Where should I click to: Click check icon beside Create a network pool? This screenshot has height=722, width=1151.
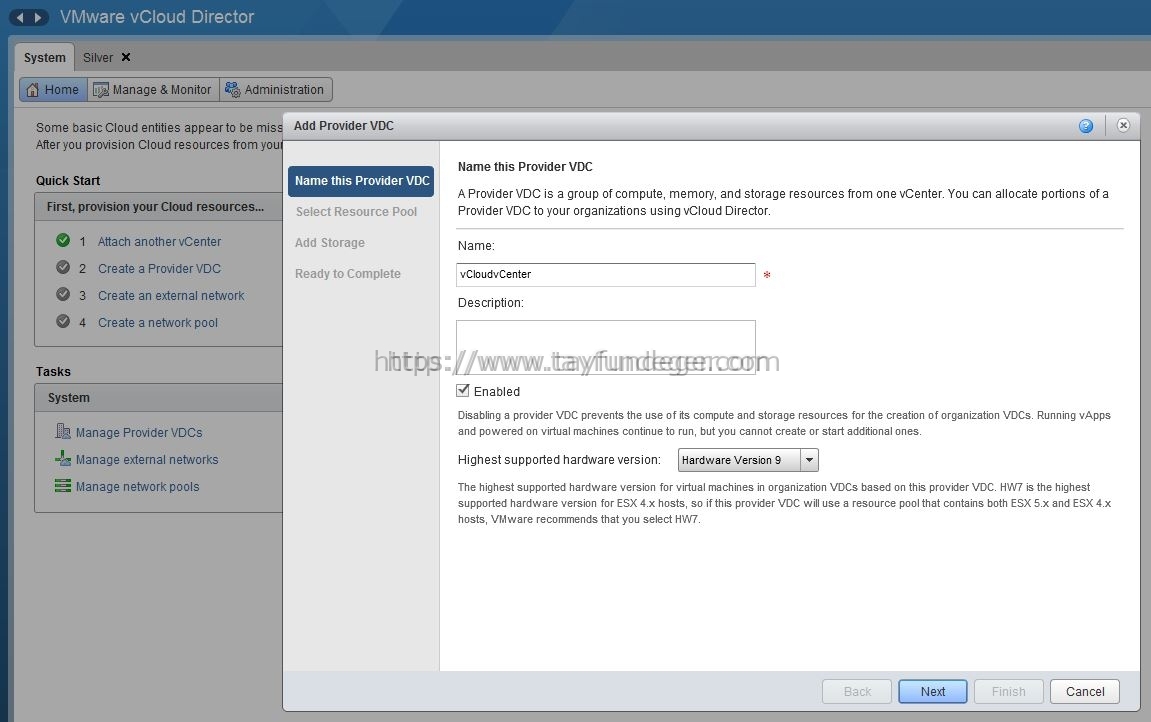[x=63, y=321]
